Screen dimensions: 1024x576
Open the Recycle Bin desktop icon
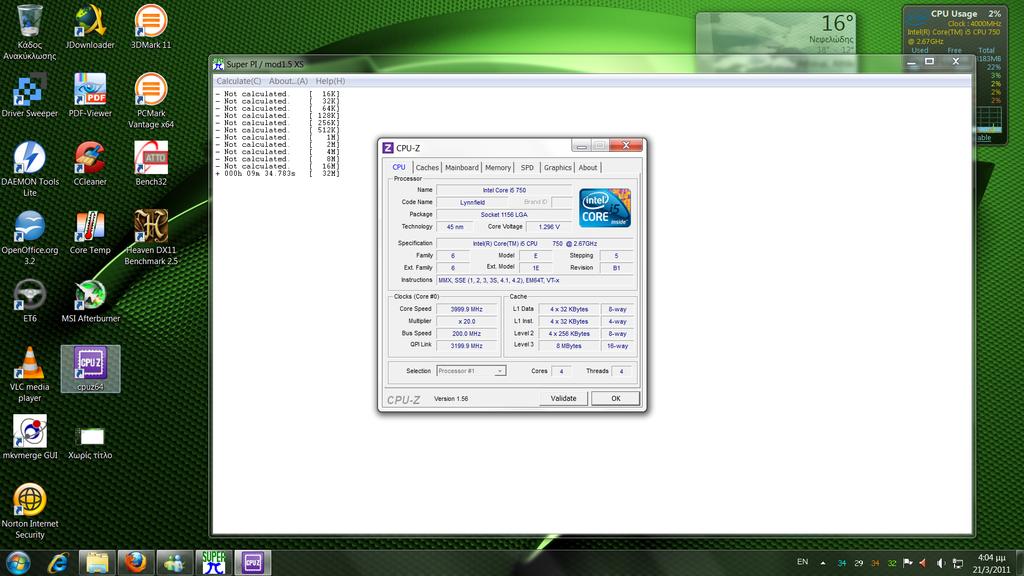29,31
